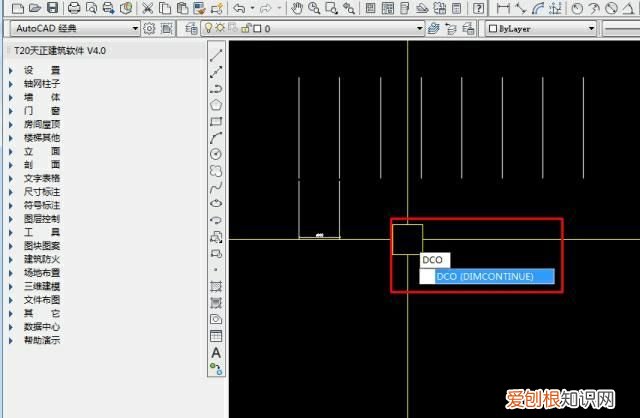Select the Rectangle draw tool
The height and width of the screenshot is (418, 640).
216,121
